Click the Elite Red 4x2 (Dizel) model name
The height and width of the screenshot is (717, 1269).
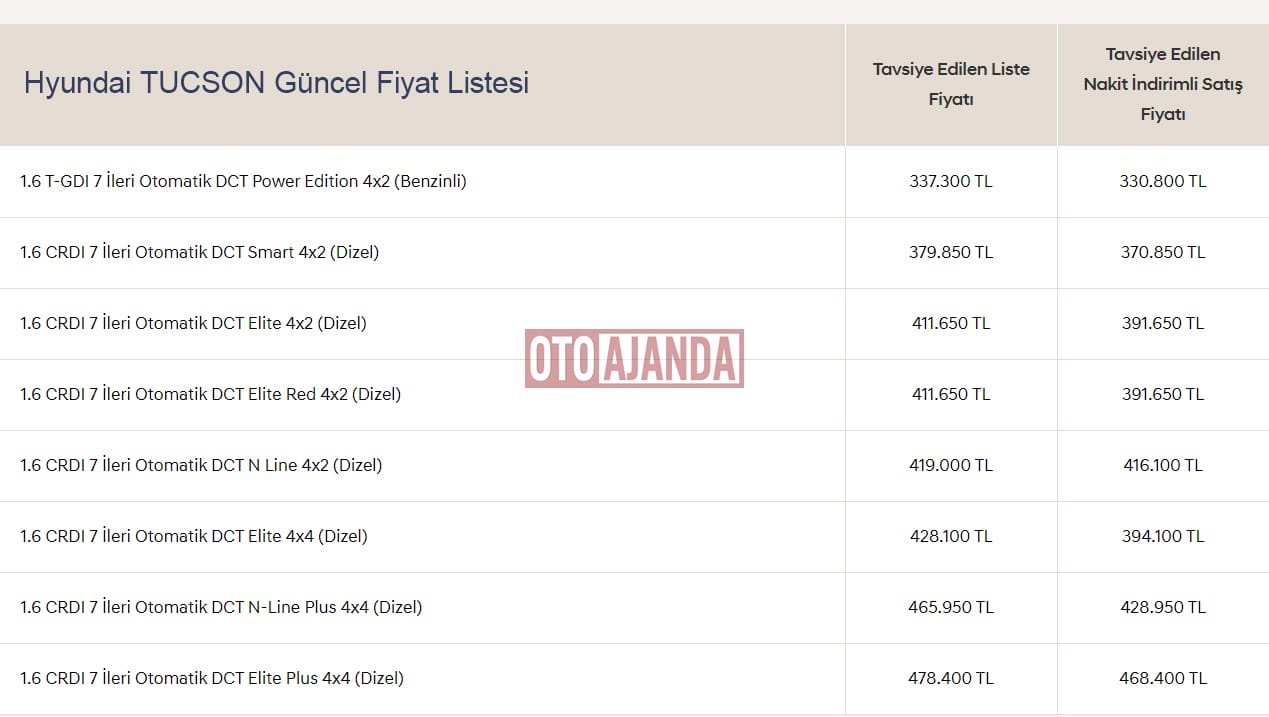pos(210,394)
